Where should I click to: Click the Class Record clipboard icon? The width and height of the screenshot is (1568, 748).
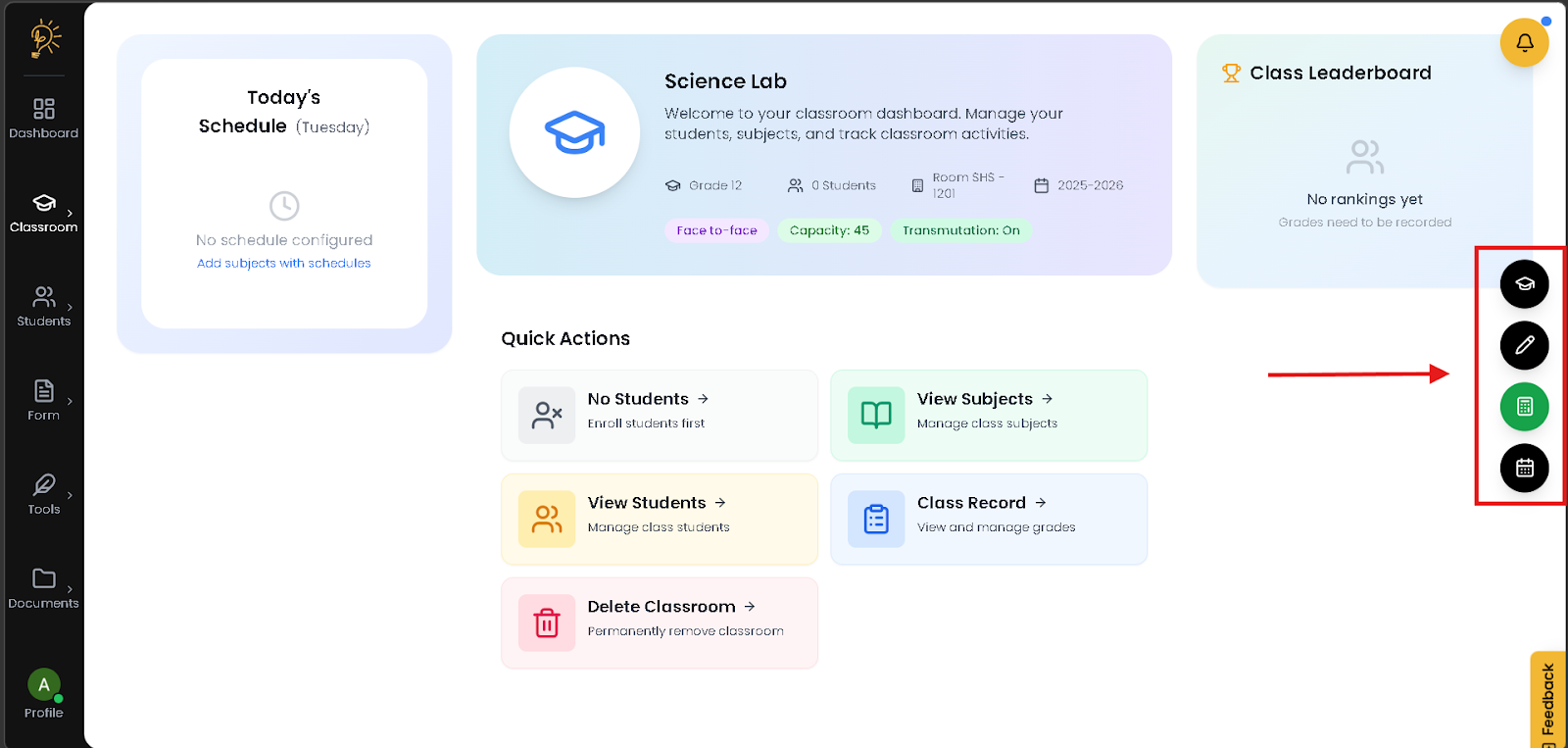876,519
